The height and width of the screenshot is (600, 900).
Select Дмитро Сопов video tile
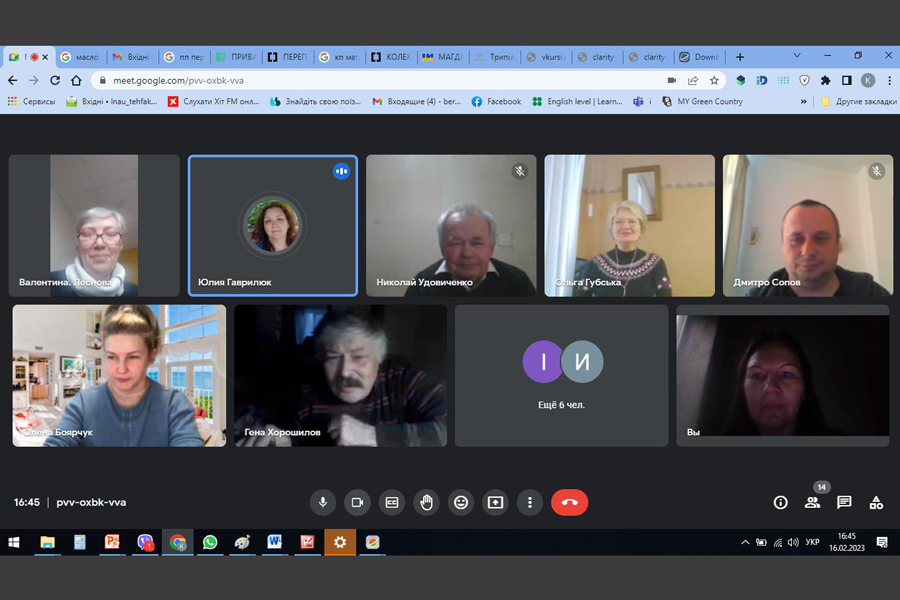tap(808, 226)
